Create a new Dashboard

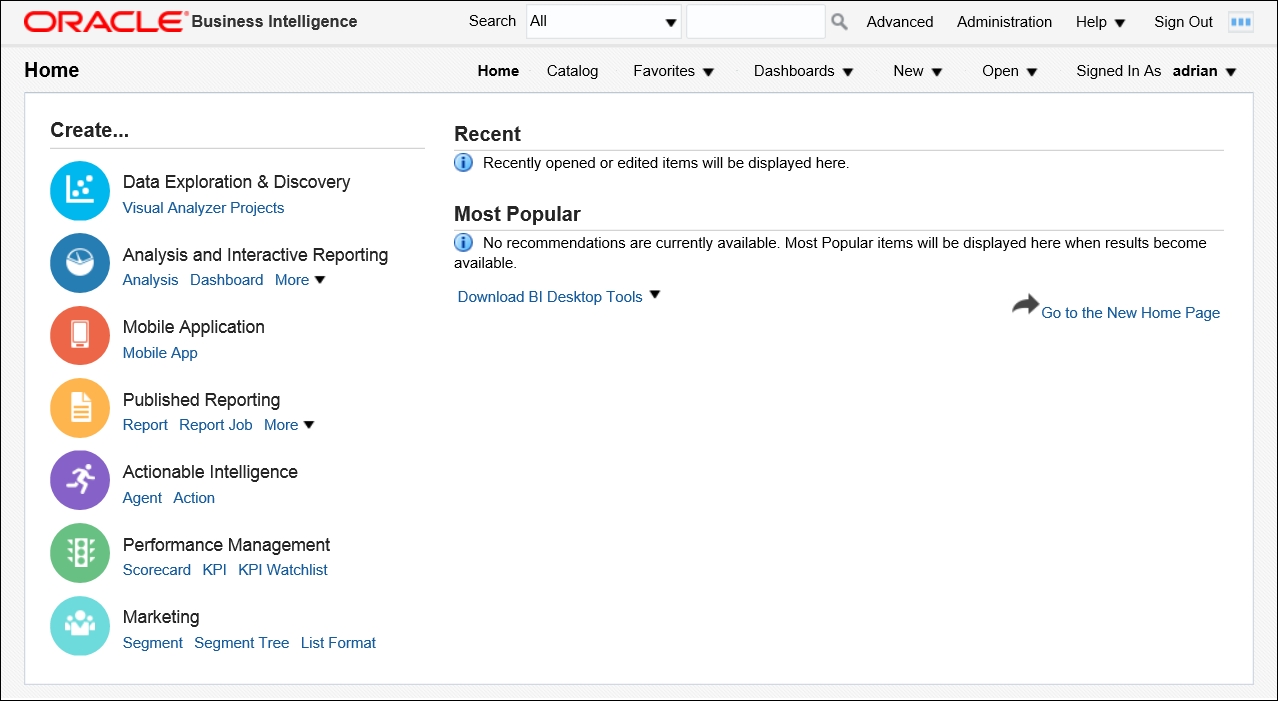click(227, 280)
